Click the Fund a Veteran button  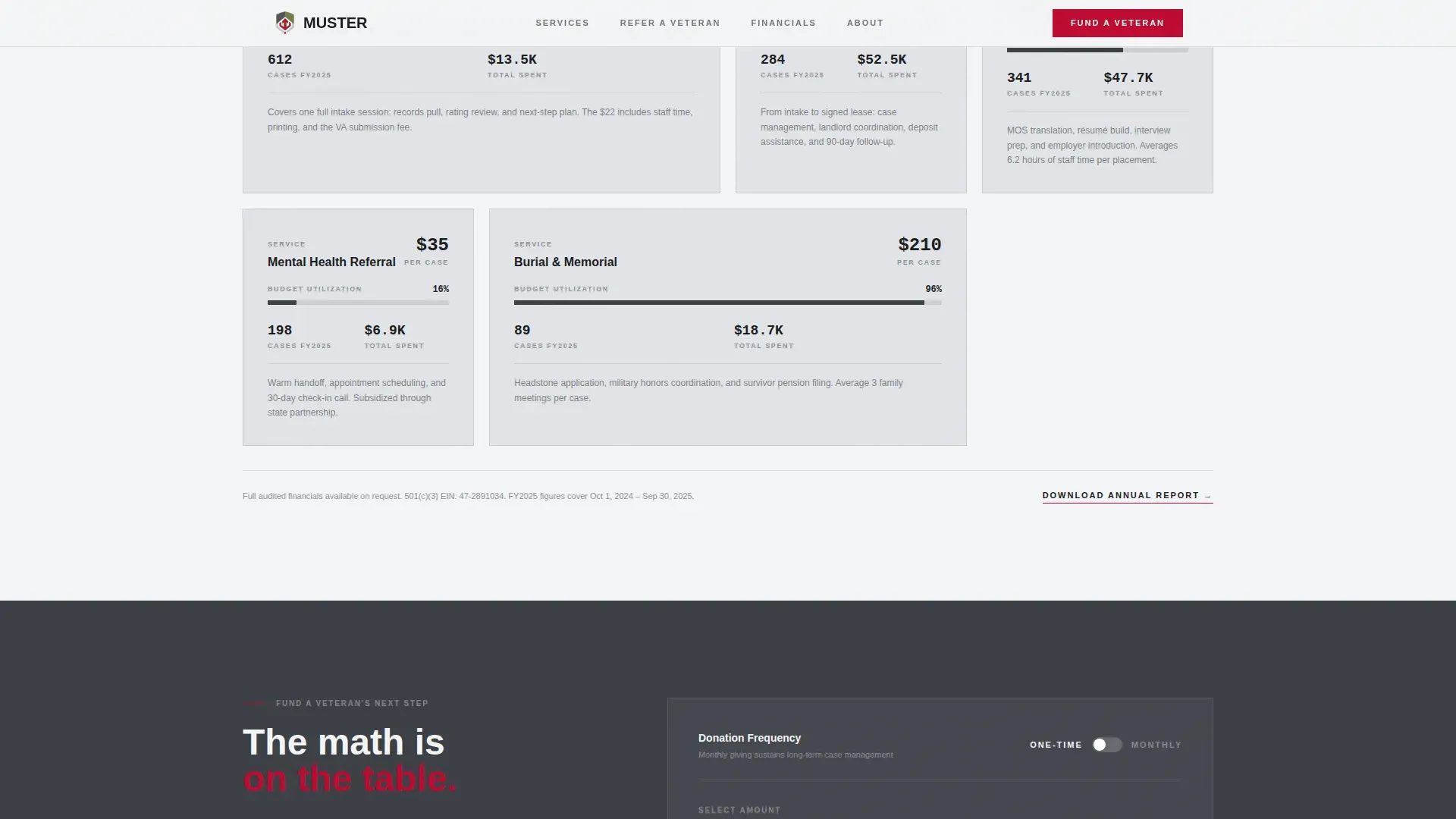pos(1117,23)
